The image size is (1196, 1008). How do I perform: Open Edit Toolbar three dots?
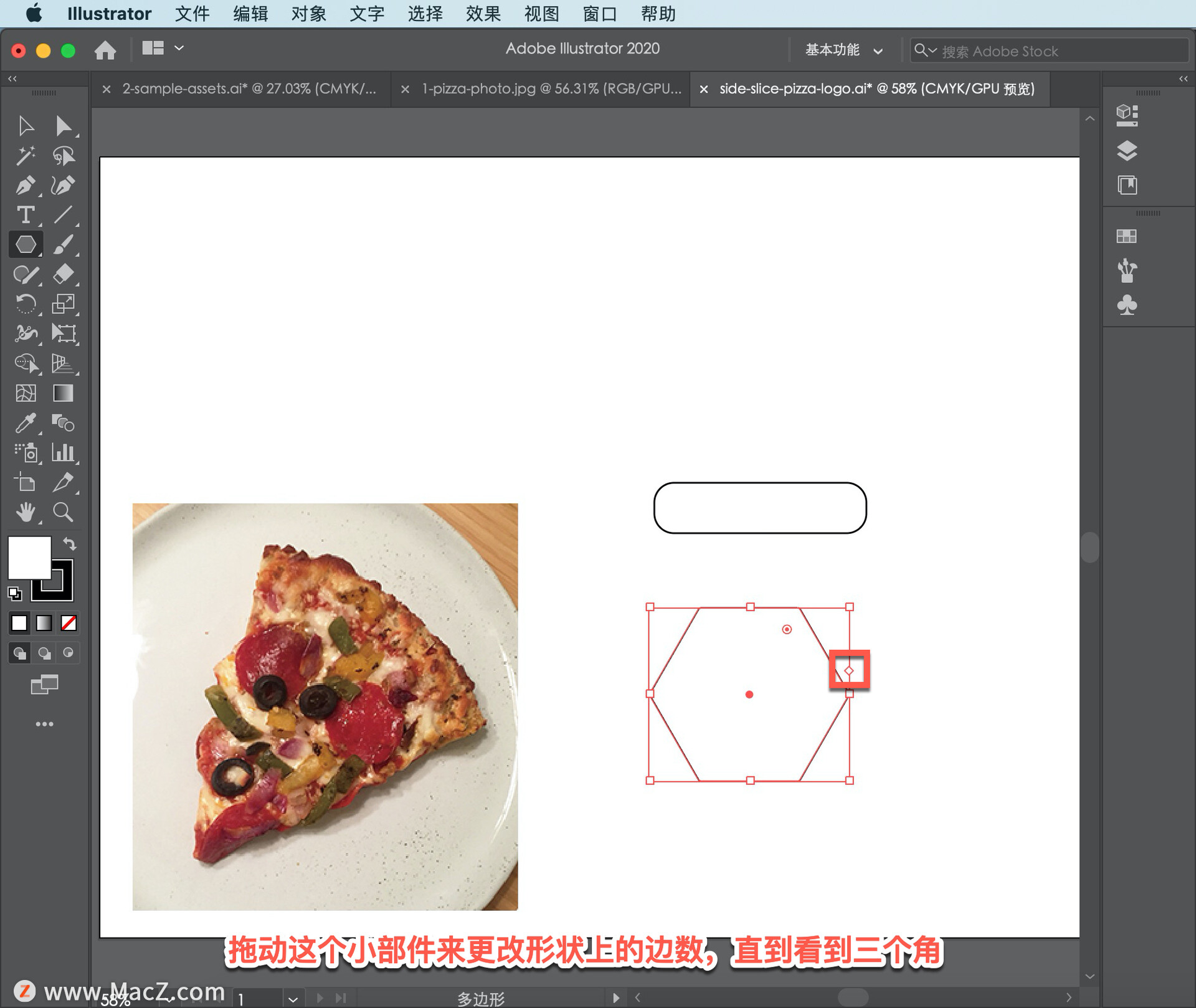44,724
